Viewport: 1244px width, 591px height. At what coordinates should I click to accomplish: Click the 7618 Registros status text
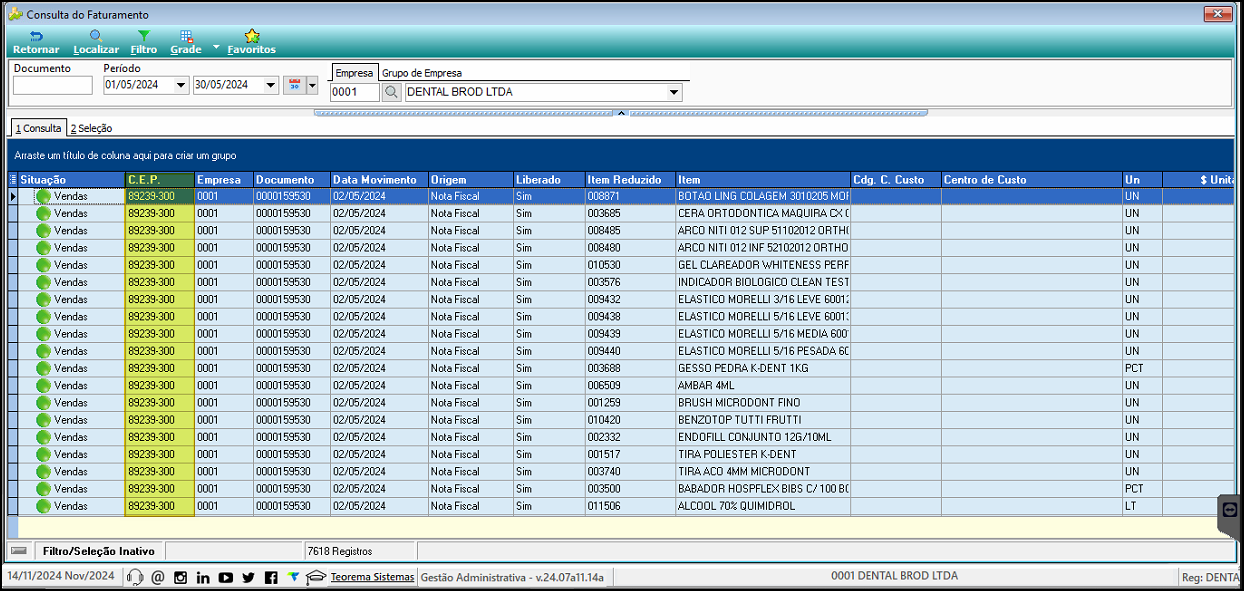pos(340,551)
